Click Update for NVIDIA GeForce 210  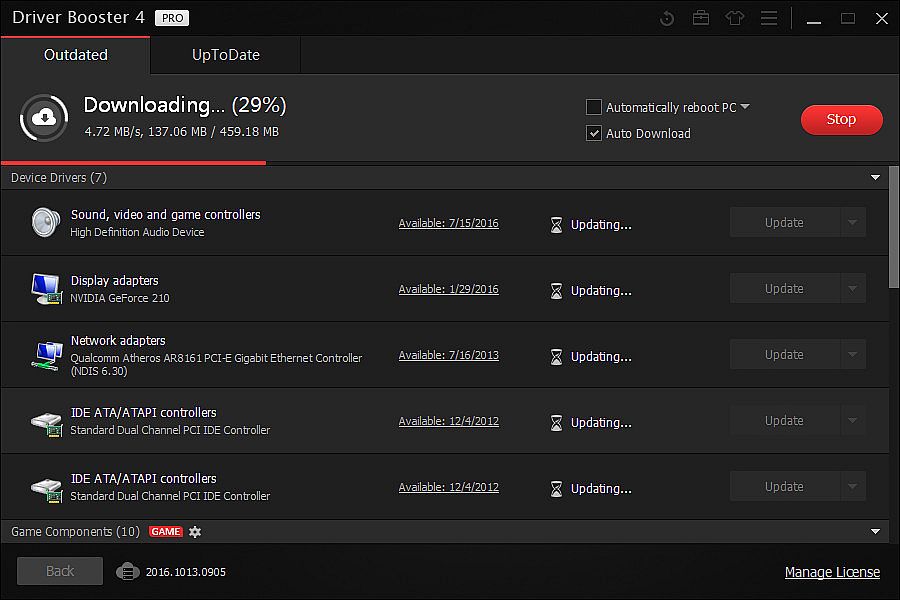[785, 288]
